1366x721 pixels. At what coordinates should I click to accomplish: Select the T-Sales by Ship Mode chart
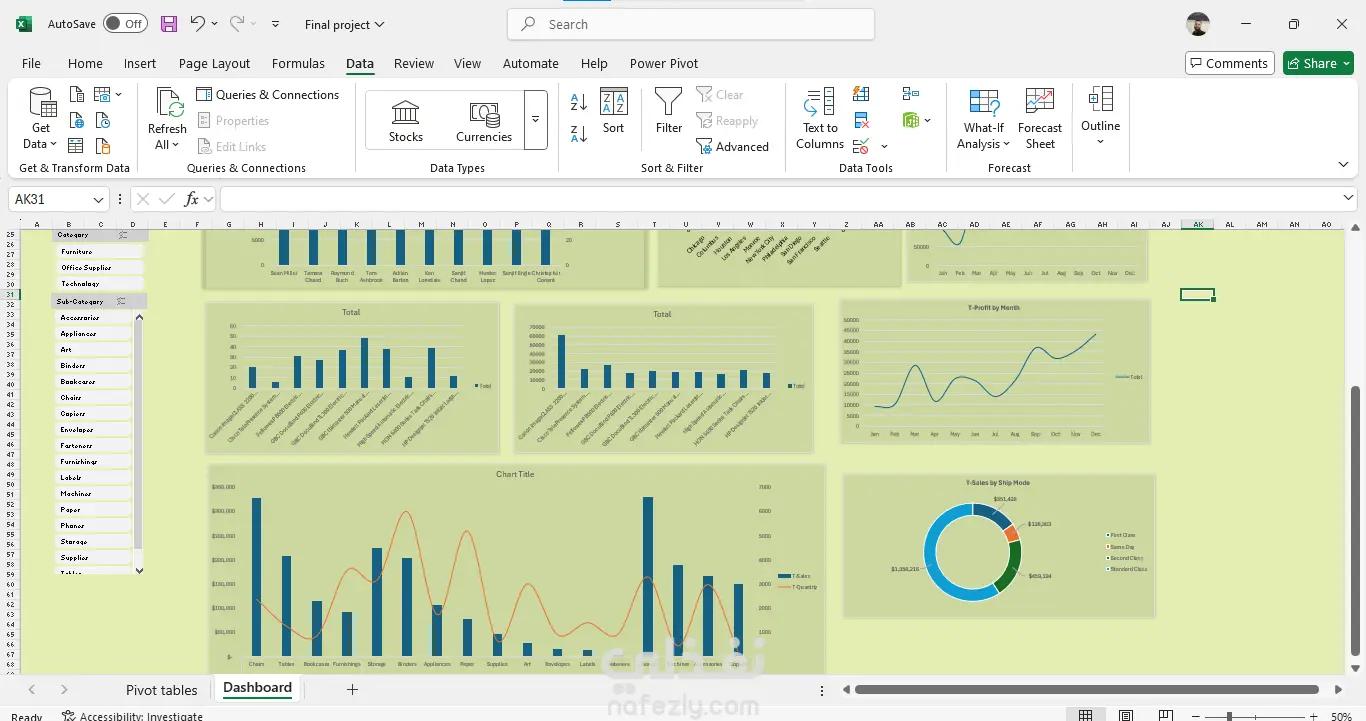(998, 546)
